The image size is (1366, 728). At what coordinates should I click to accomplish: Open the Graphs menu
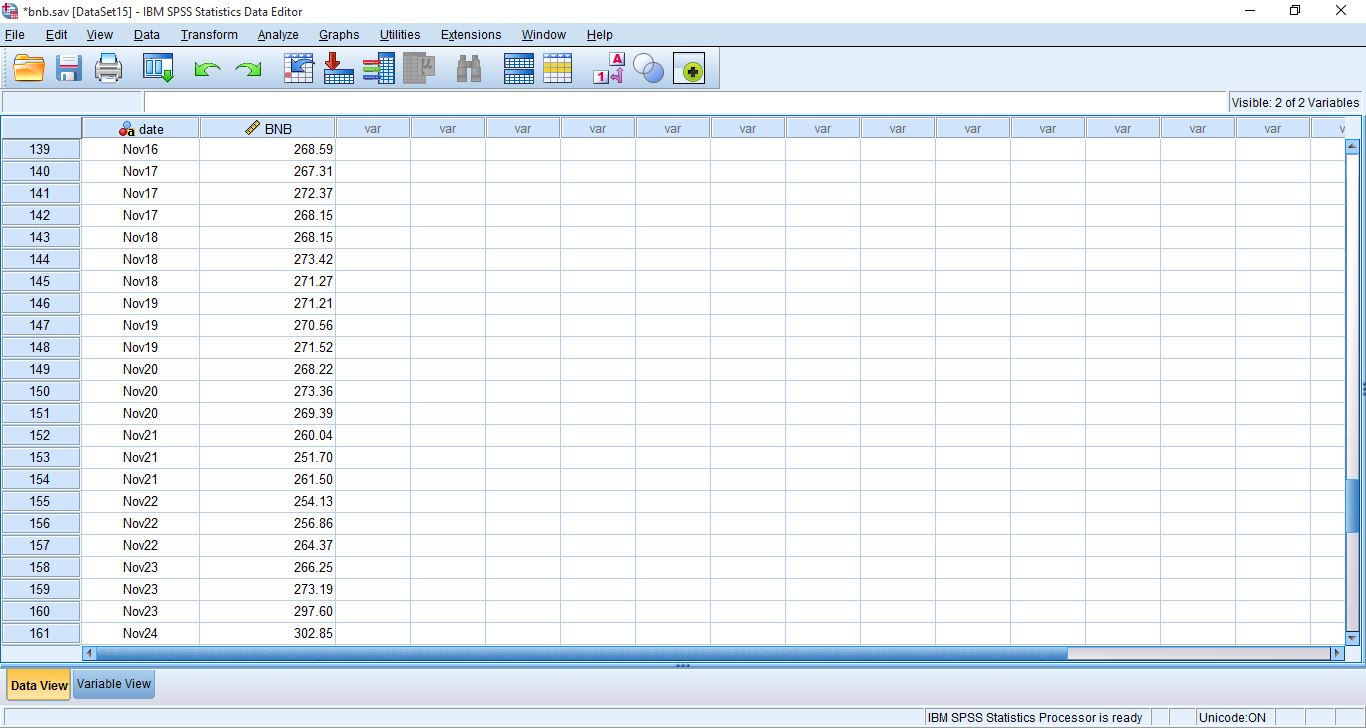[339, 35]
